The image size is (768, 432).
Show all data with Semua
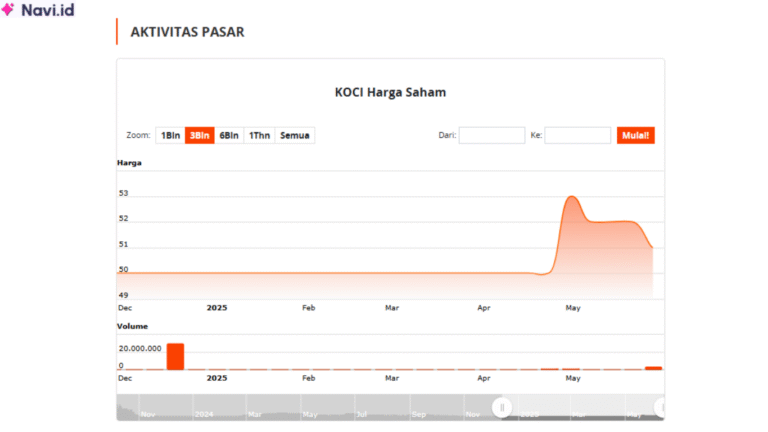pos(295,136)
